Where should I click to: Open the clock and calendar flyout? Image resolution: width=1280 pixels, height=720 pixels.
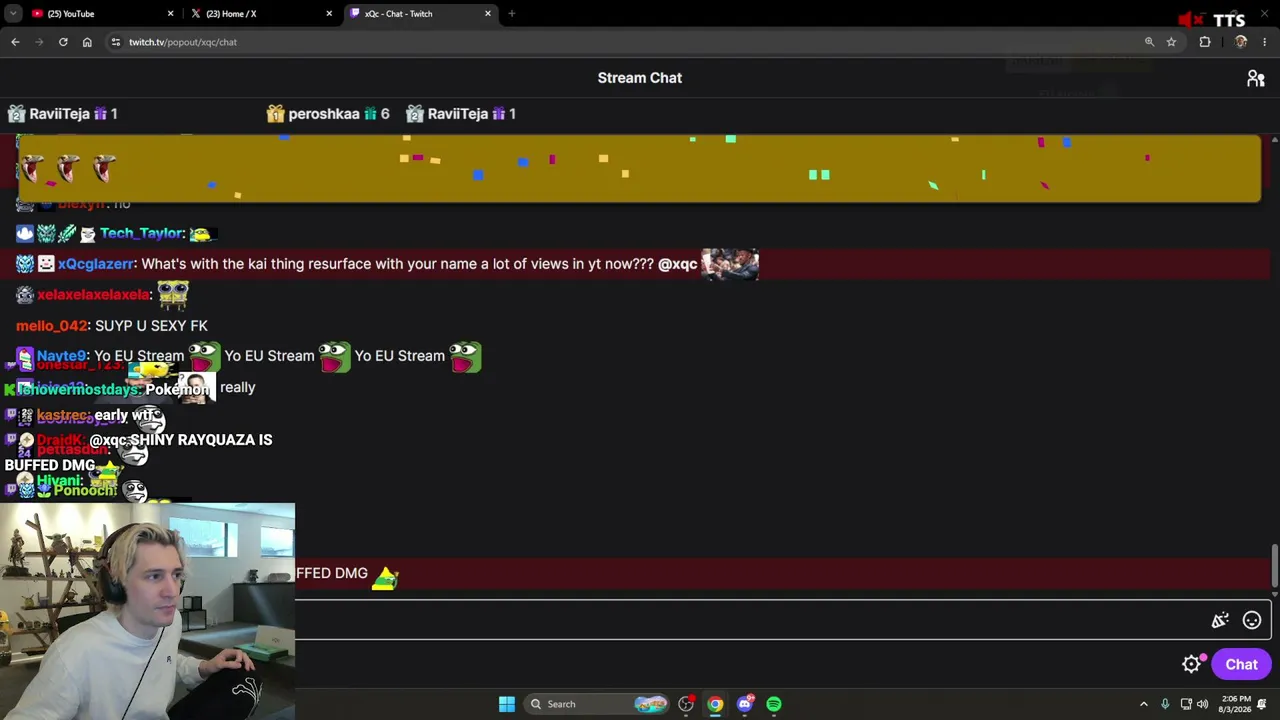1236,704
